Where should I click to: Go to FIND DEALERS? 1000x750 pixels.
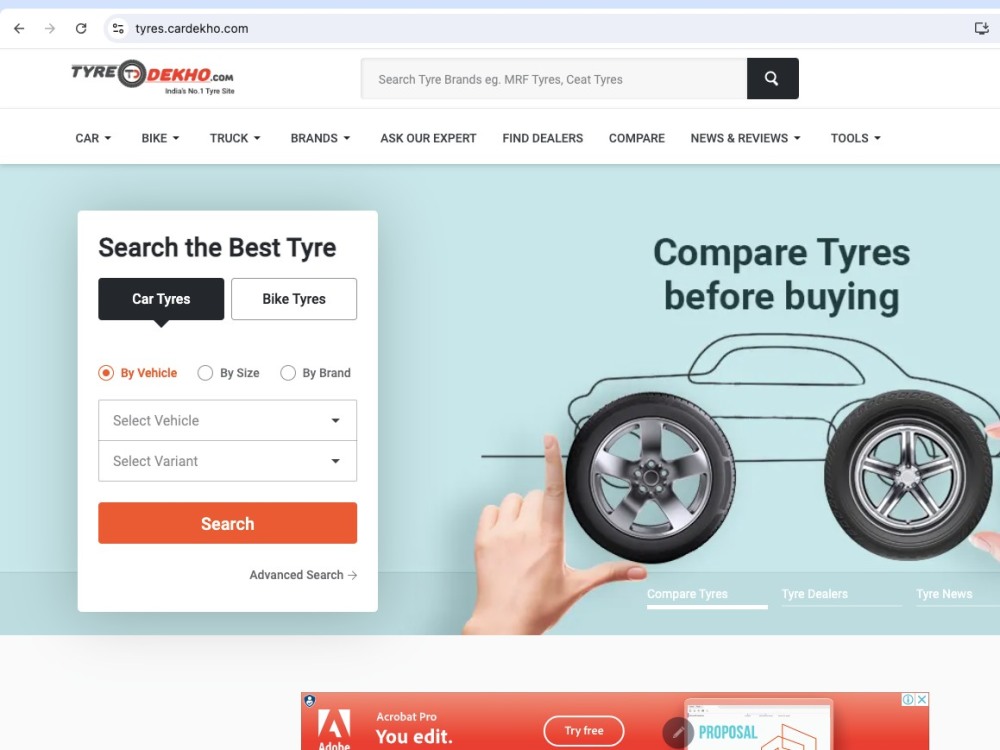(x=542, y=138)
